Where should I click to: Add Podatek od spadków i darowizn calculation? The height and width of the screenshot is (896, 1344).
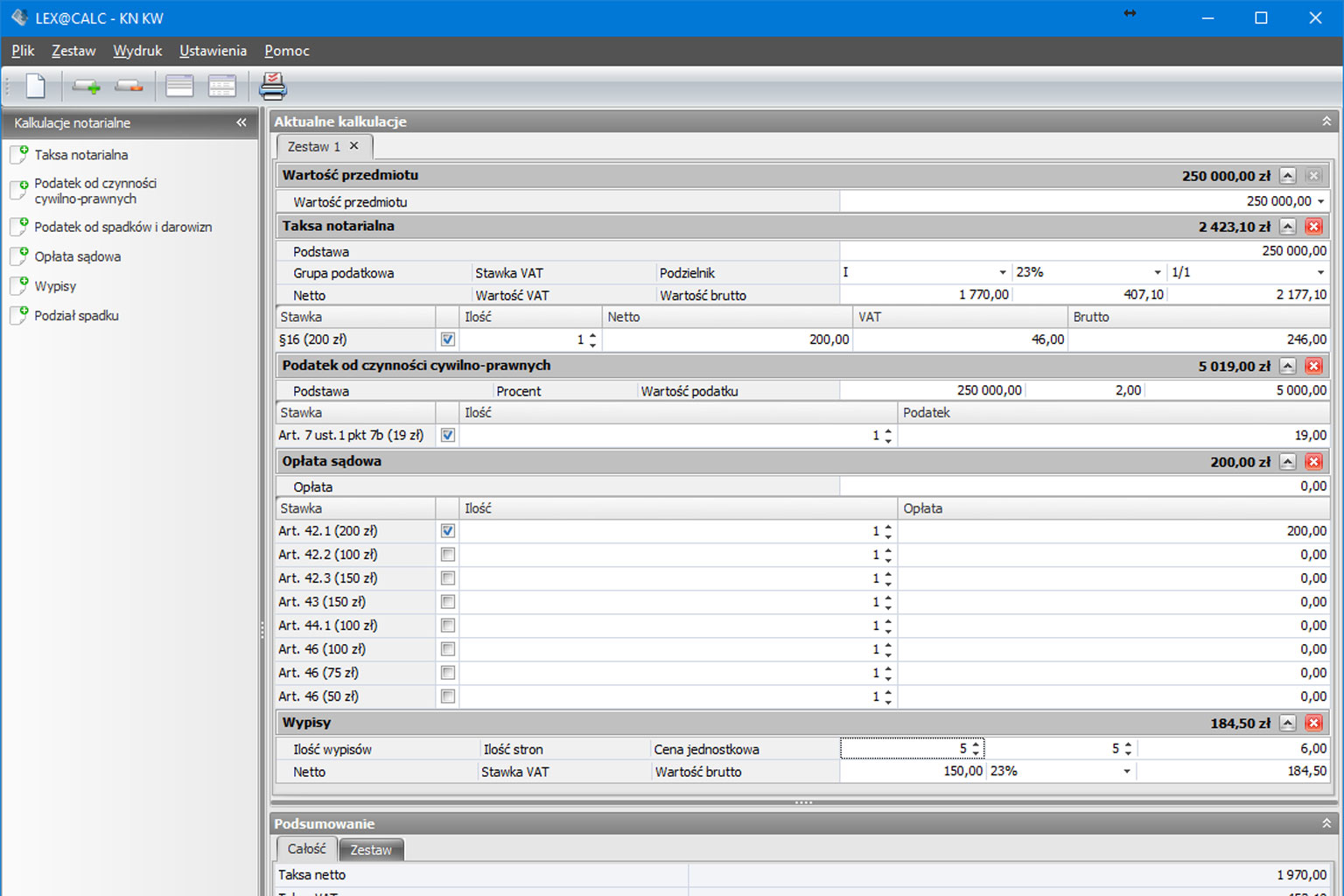click(122, 227)
